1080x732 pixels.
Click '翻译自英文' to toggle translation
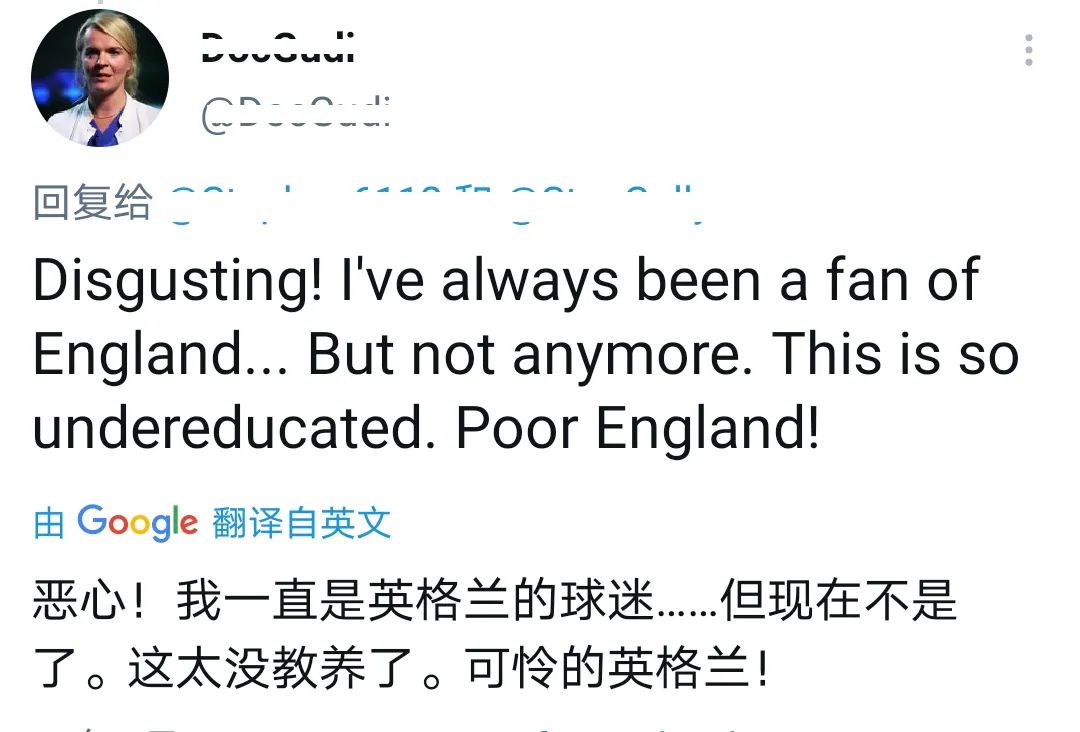click(x=300, y=522)
